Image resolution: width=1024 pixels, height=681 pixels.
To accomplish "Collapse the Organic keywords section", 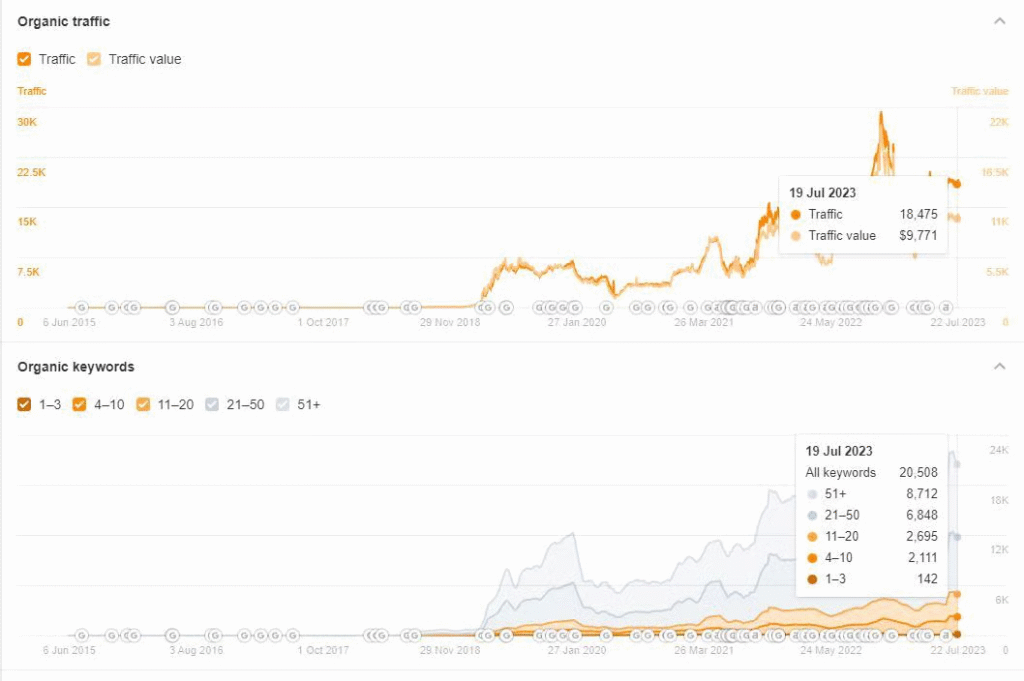I will coord(998,367).
